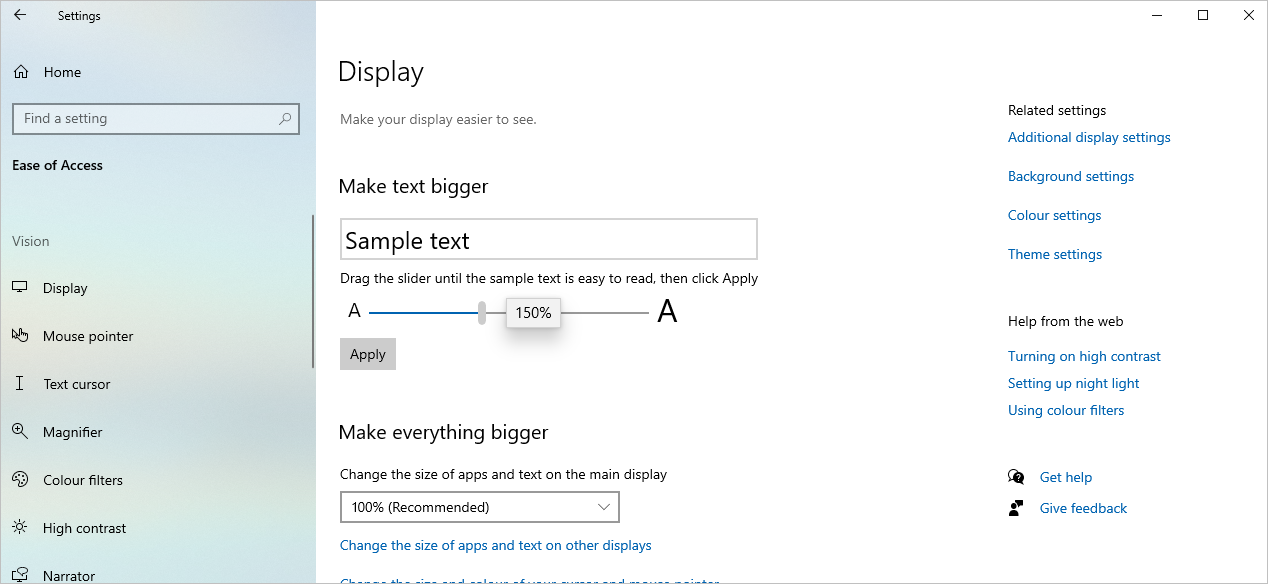Click the Ease of Access heading
1268x584 pixels.
(x=57, y=165)
